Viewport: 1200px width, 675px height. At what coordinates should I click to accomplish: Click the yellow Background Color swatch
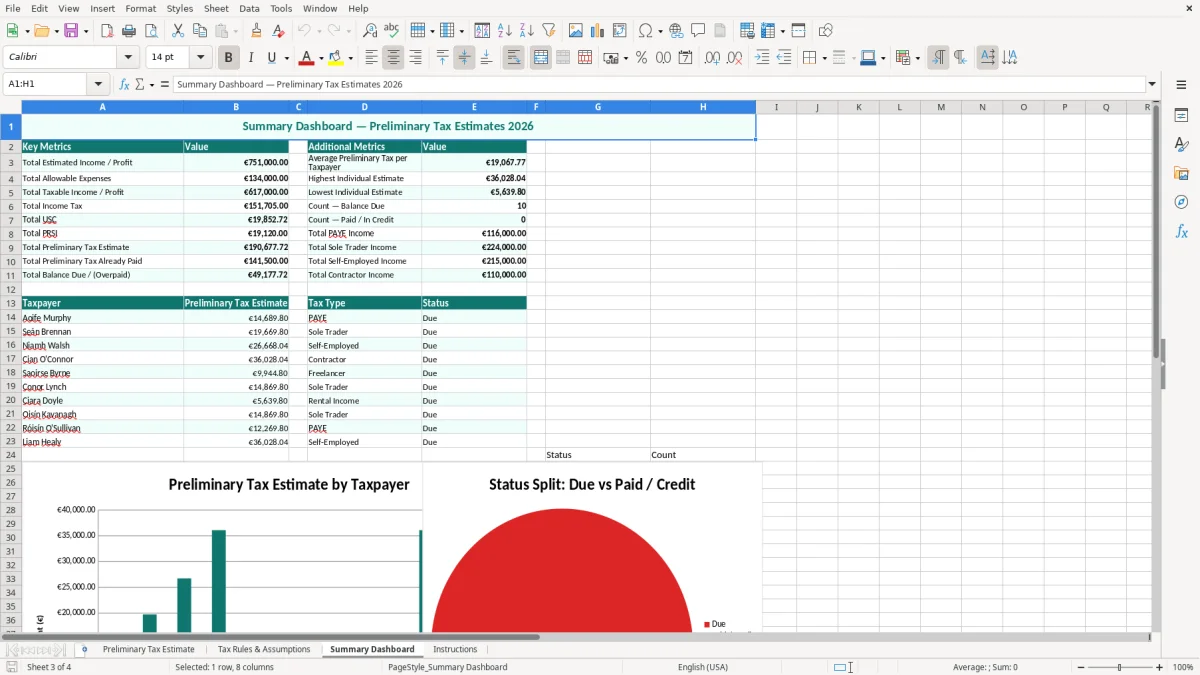(x=335, y=58)
